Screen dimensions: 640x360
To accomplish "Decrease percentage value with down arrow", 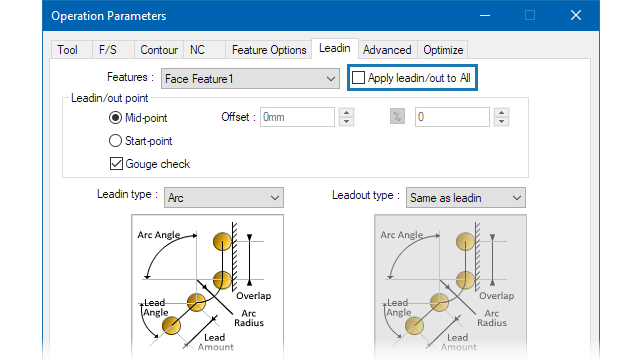I will coord(501,122).
